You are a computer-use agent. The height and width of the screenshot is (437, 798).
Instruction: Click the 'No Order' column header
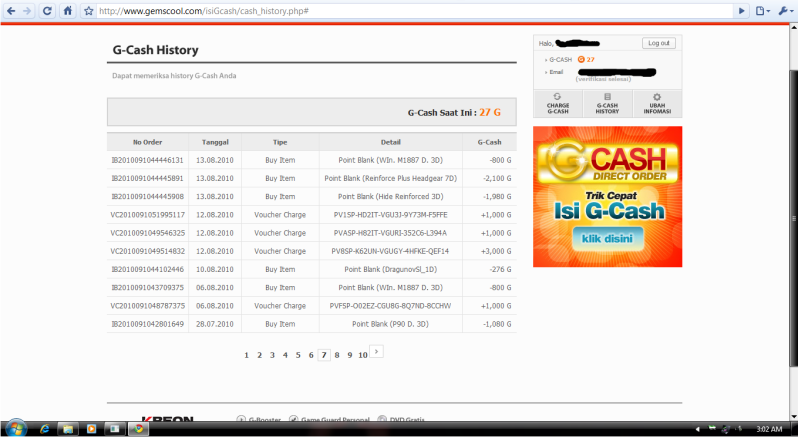click(148, 142)
